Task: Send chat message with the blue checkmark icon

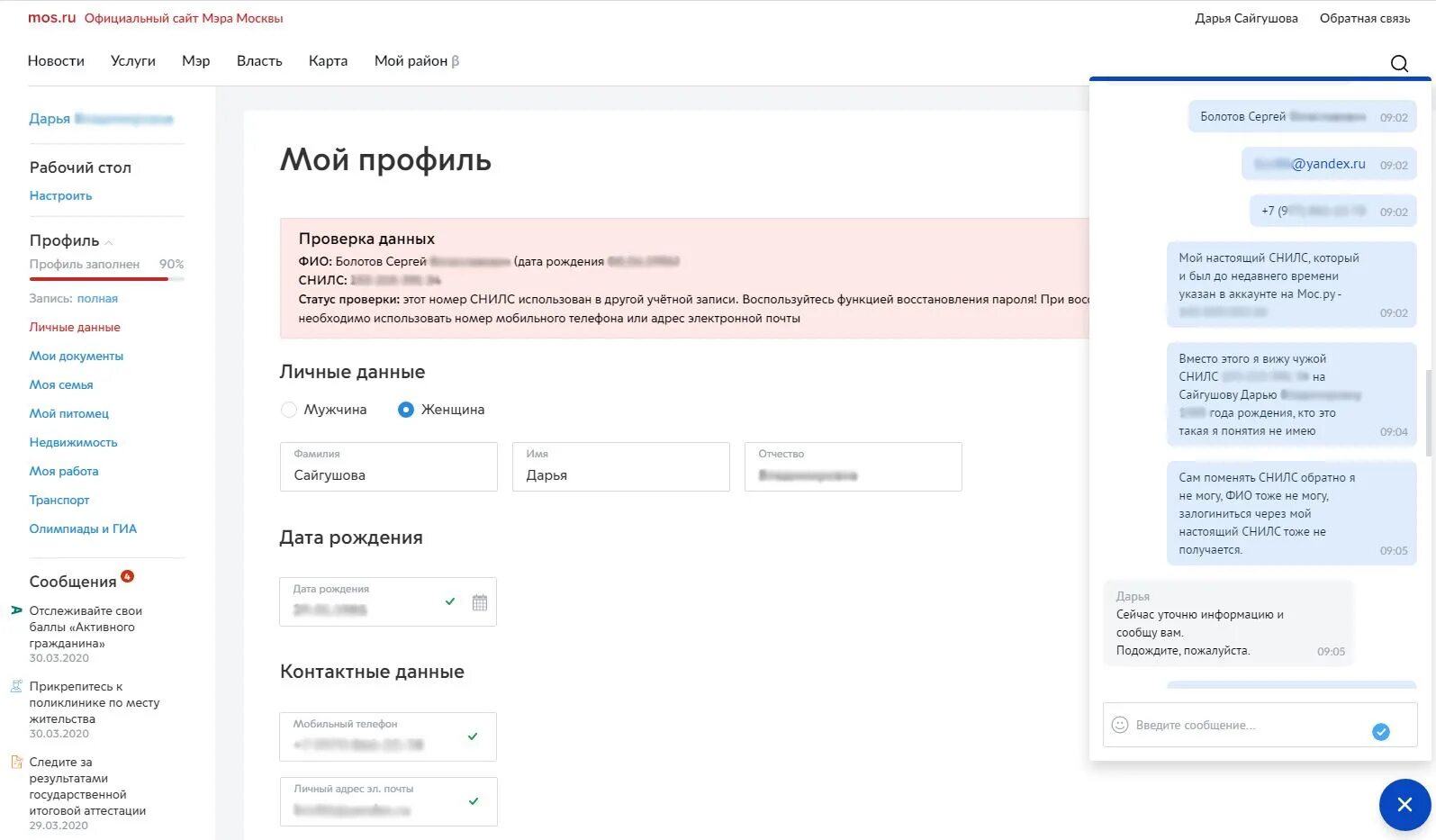Action: pyautogui.click(x=1380, y=732)
